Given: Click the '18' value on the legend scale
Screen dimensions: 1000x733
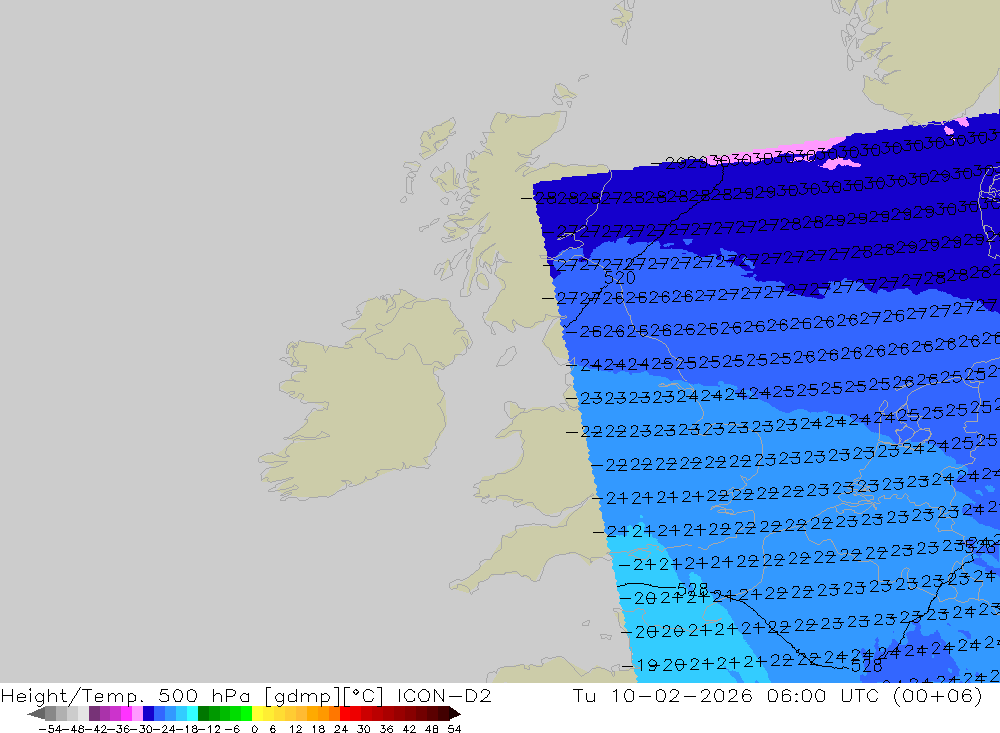Looking at the screenshot, I should [318, 729].
